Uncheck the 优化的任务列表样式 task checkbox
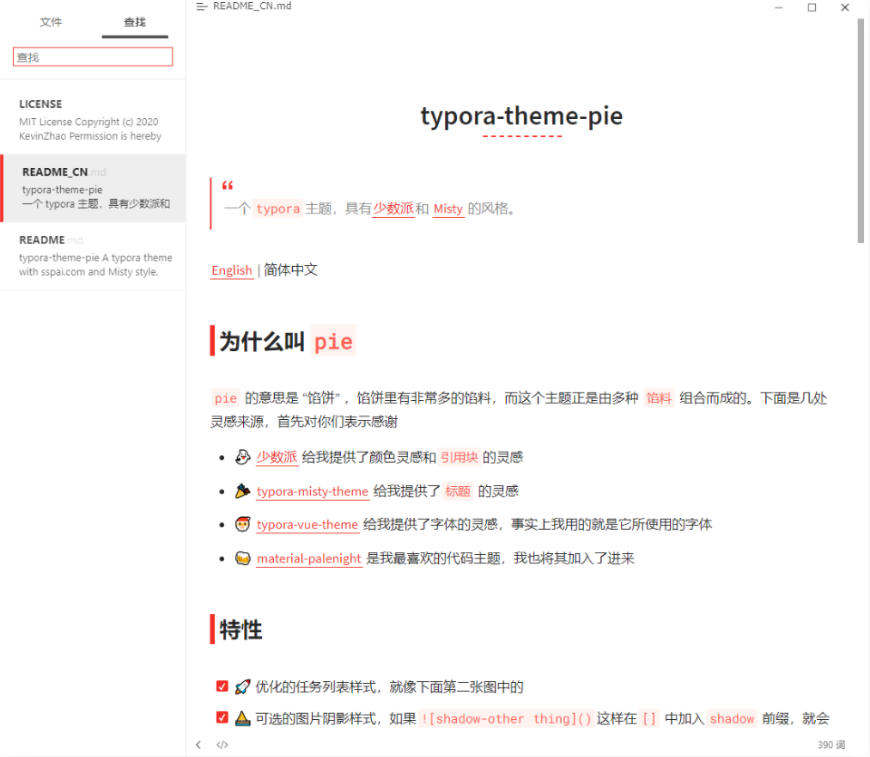 [222, 687]
